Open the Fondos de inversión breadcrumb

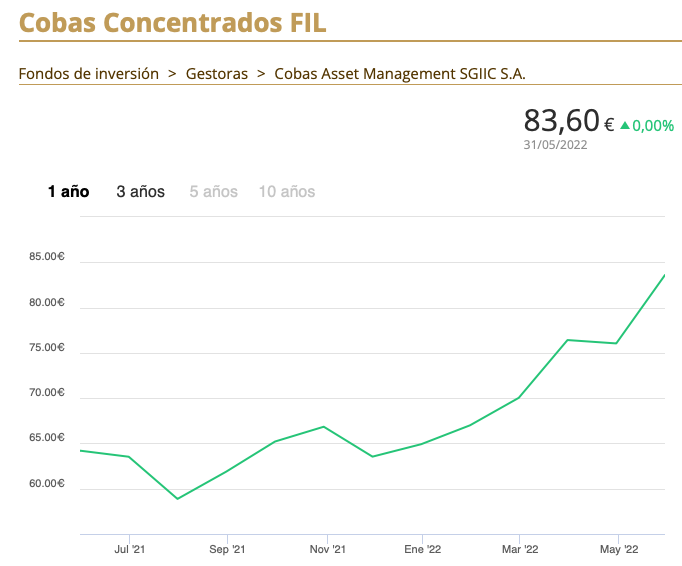click(89, 73)
